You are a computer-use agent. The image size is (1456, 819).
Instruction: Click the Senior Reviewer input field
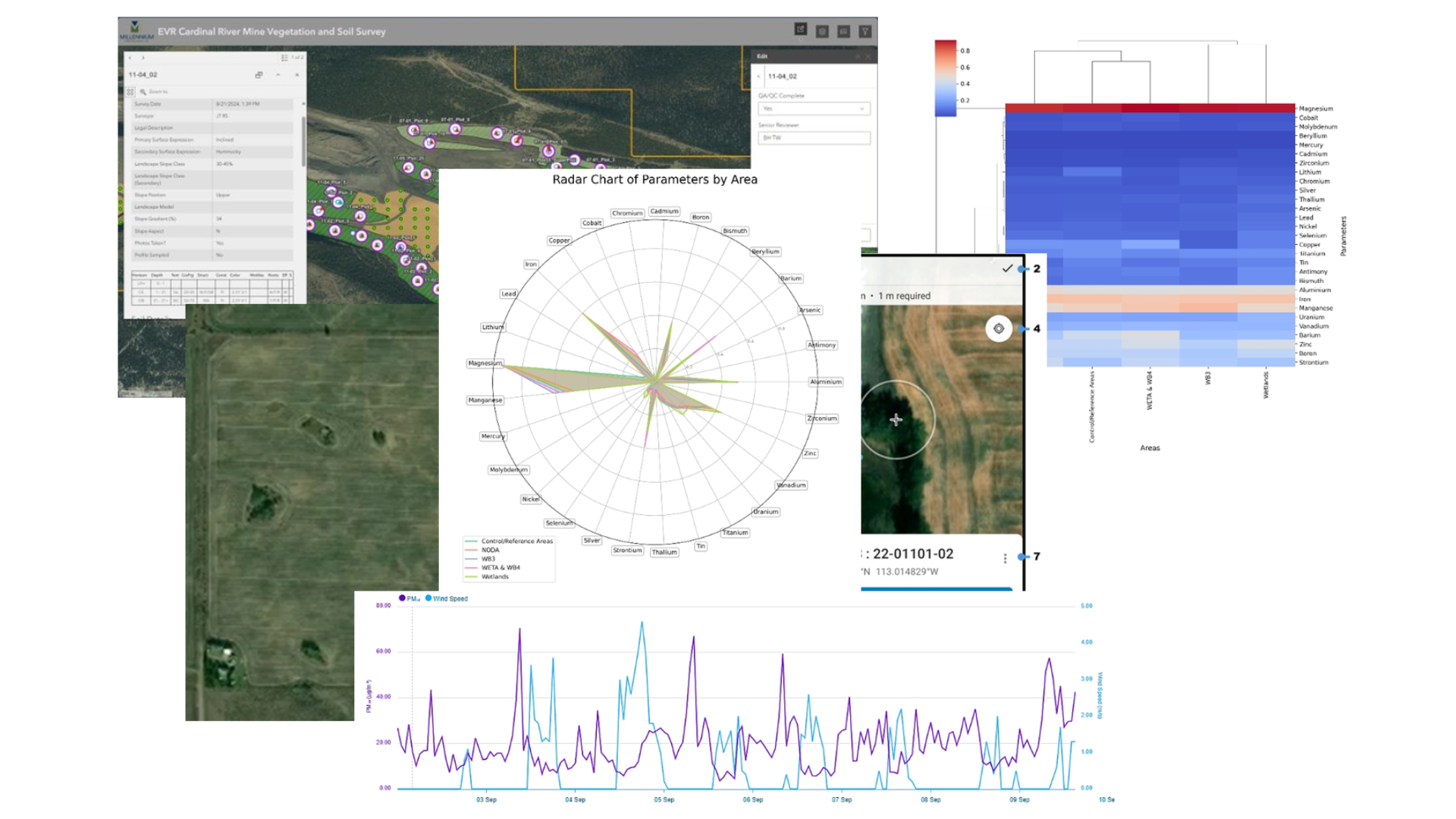click(x=814, y=138)
